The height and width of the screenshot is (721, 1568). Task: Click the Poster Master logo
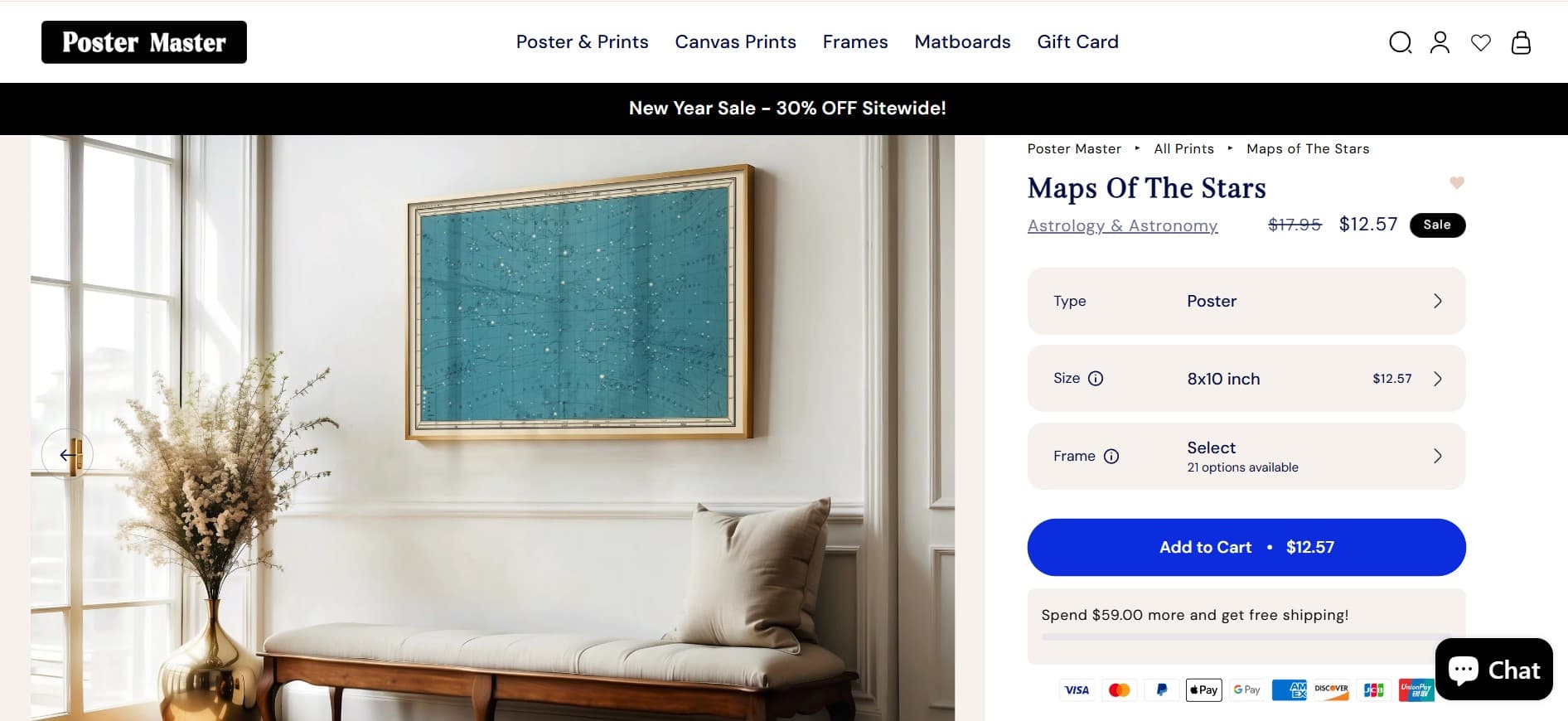tap(144, 42)
